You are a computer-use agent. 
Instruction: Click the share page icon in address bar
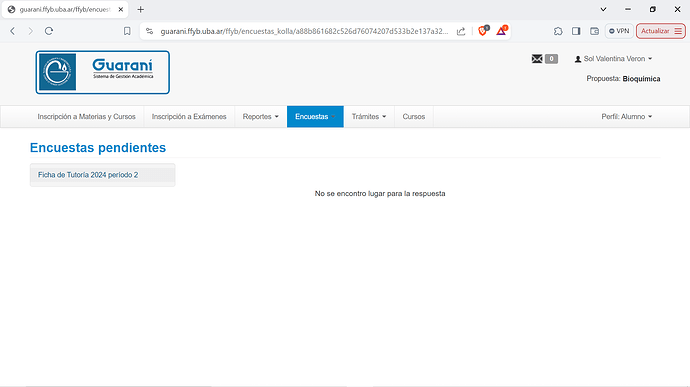tap(461, 31)
